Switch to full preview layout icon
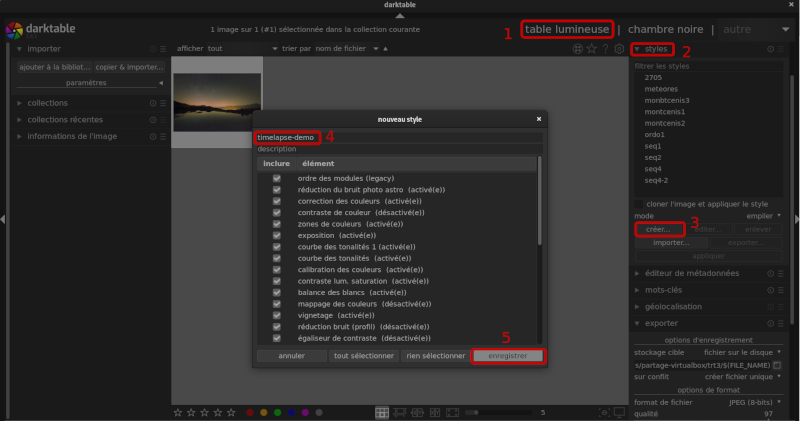 click(x=453, y=412)
